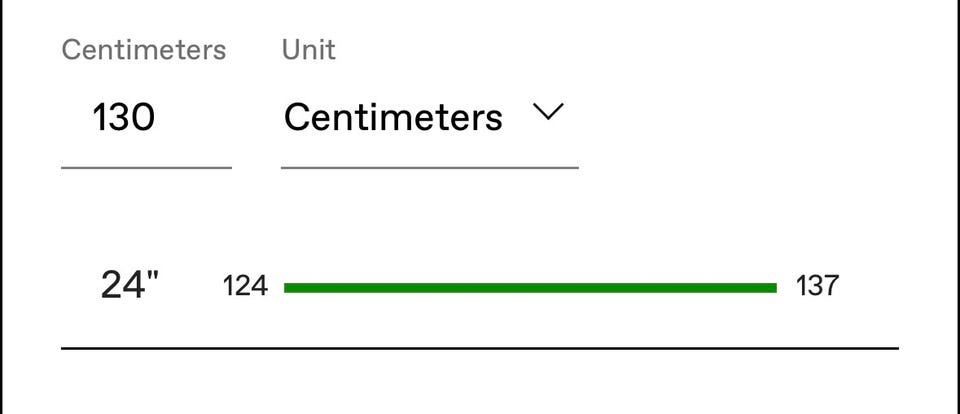Image resolution: width=960 pixels, height=414 pixels.
Task: Select the 24" size label
Action: [x=129, y=286]
